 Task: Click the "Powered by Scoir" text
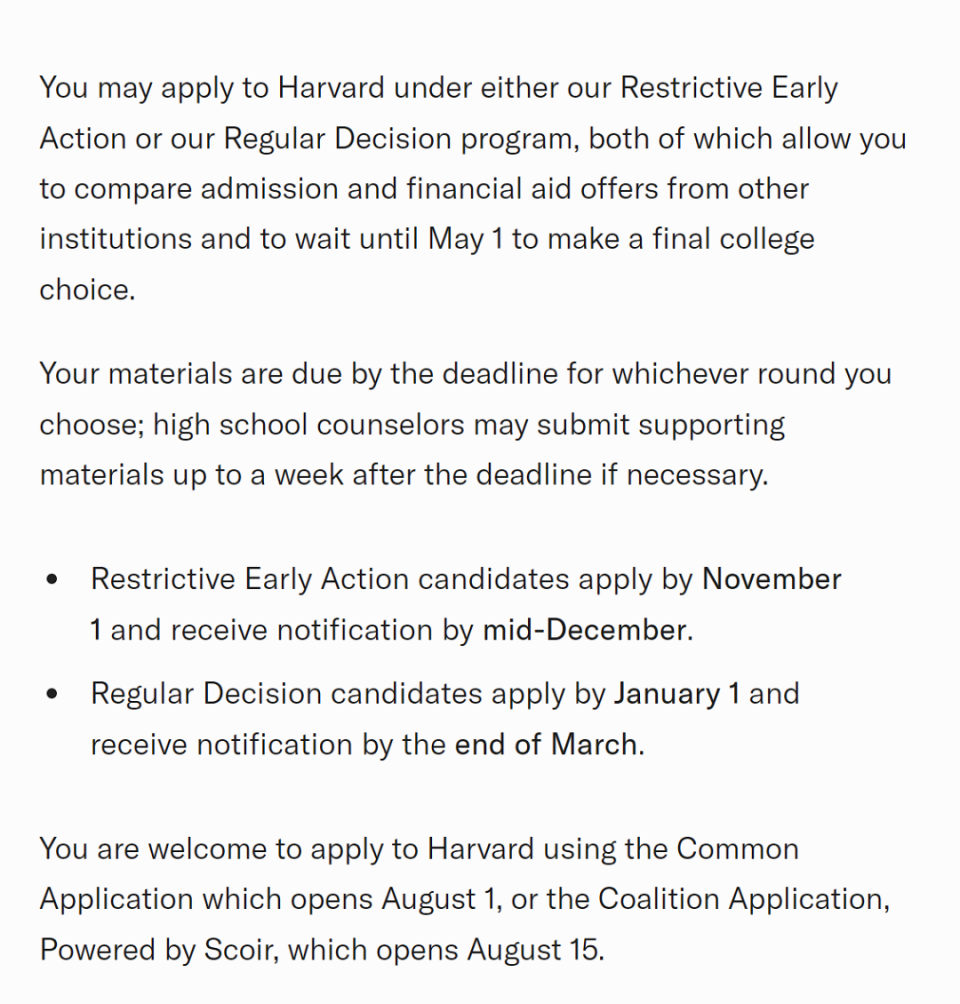point(158,949)
